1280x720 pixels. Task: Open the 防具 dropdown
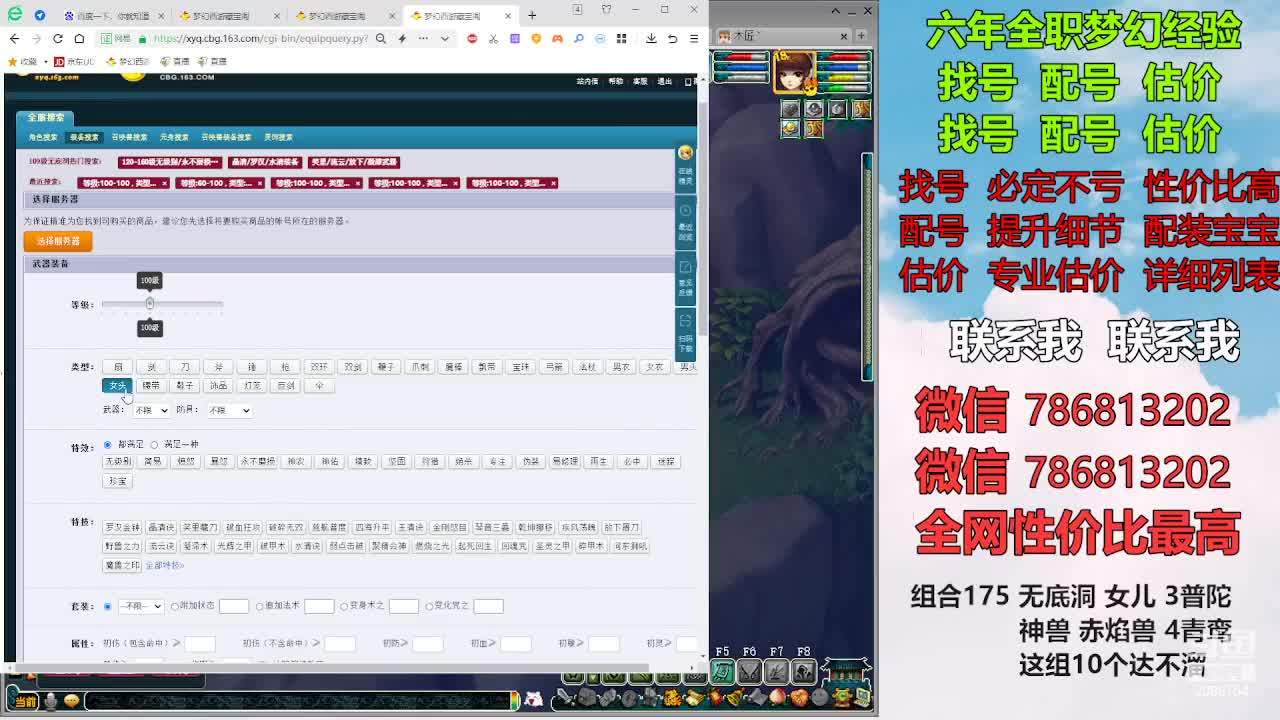(228, 410)
